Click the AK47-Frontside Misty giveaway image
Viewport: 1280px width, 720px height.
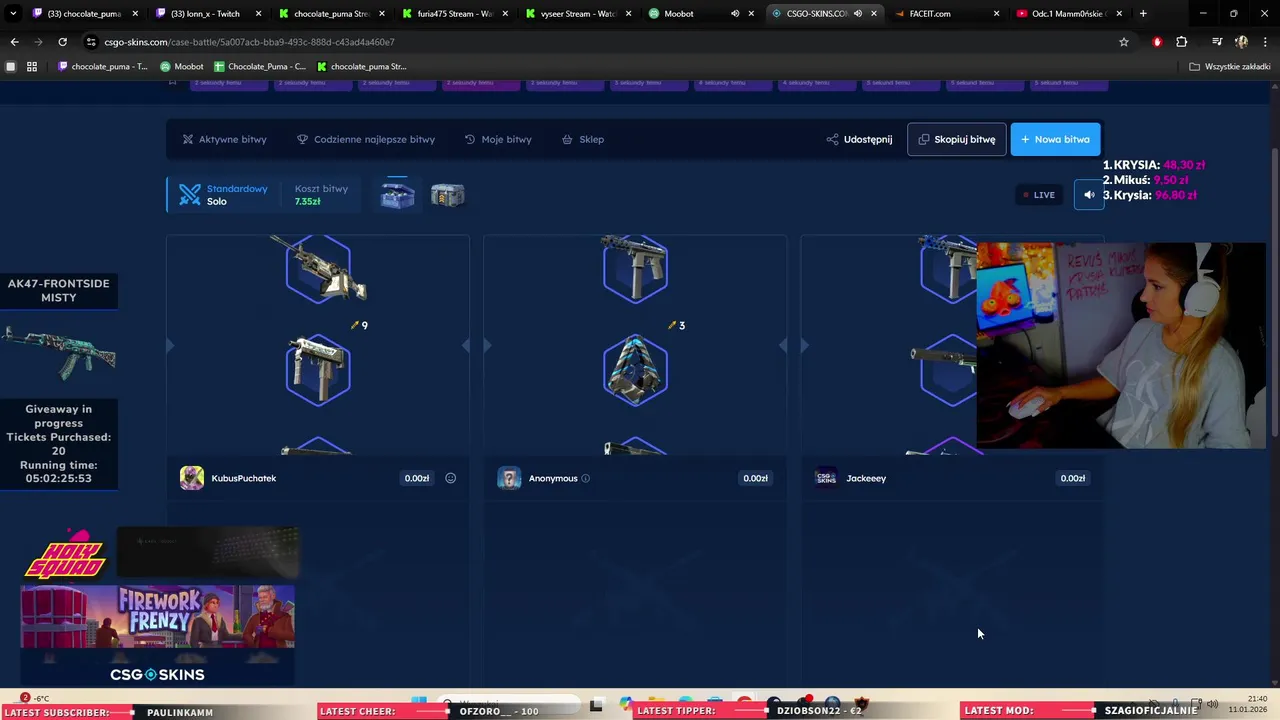pos(59,352)
